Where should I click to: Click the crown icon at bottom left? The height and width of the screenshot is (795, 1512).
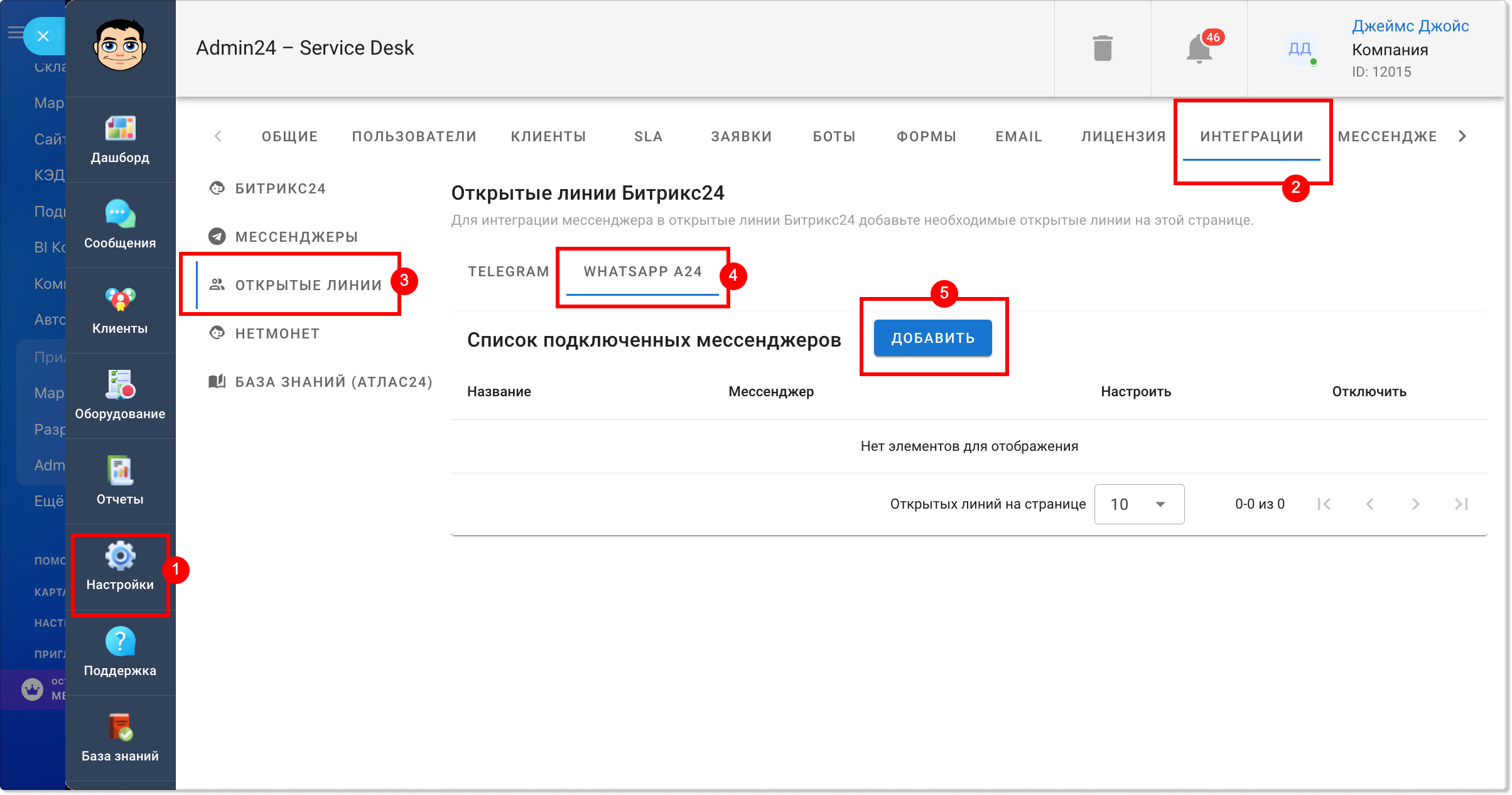pos(33,689)
